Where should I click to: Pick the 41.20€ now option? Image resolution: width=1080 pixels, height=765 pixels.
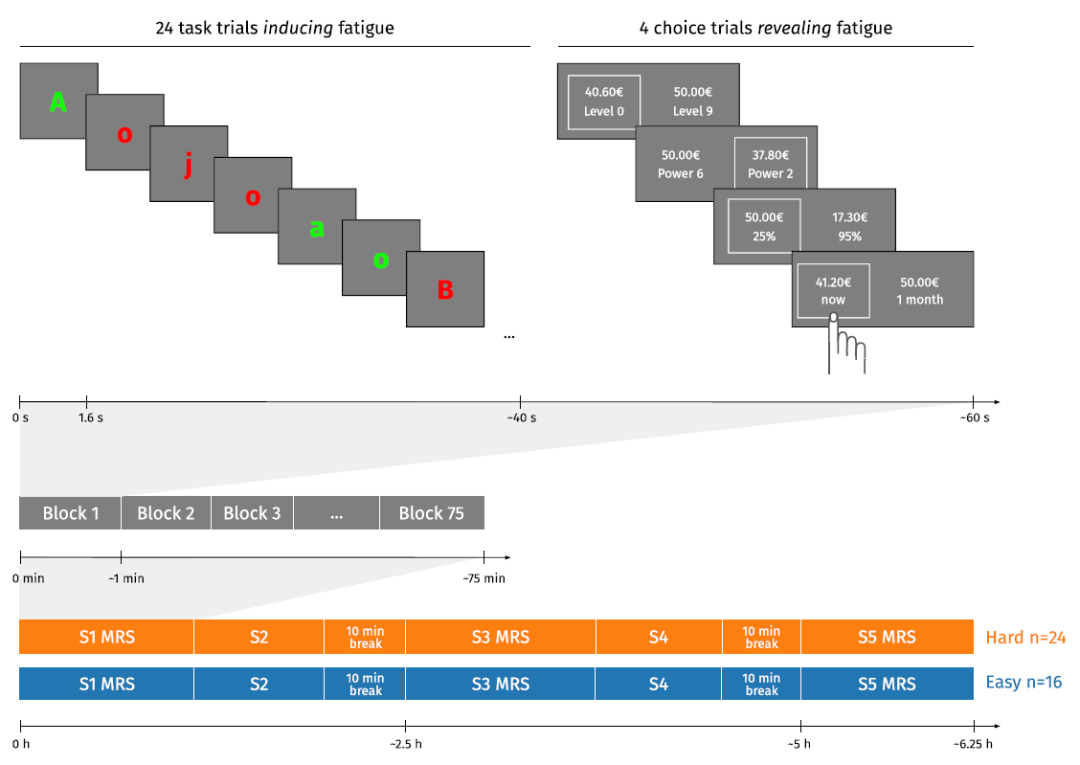(x=833, y=291)
